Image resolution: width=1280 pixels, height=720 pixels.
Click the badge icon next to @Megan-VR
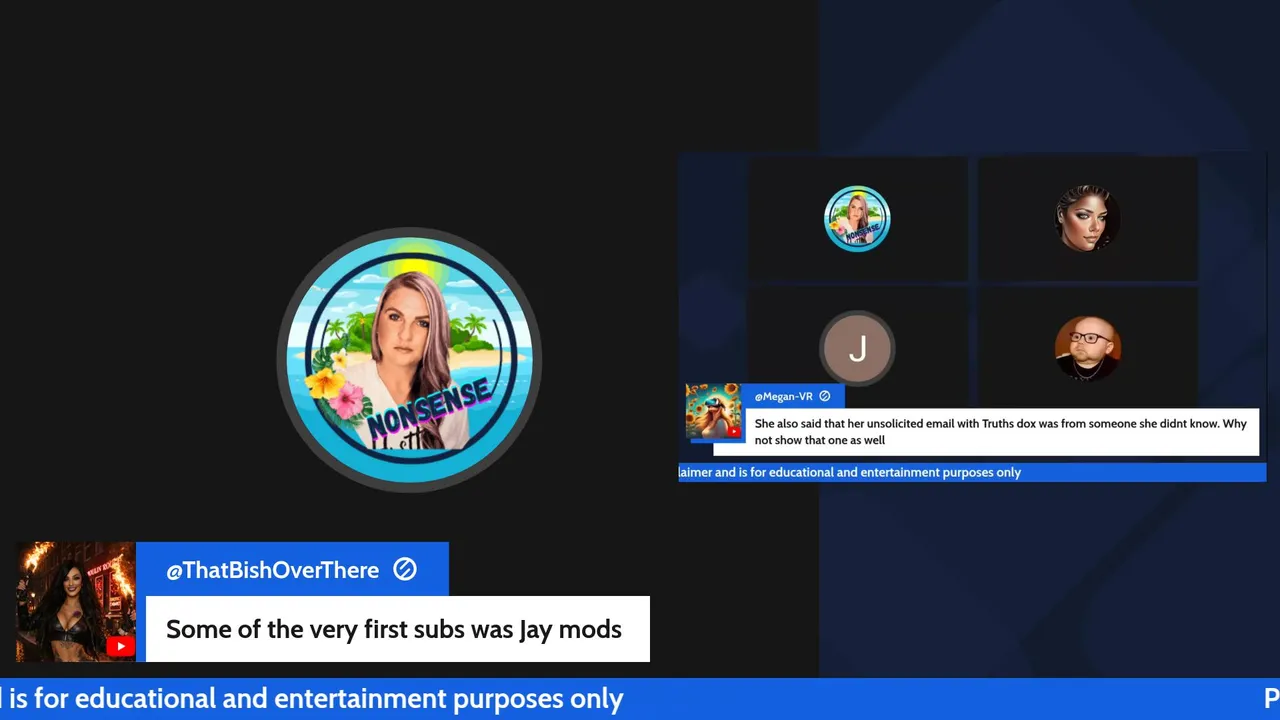pyautogui.click(x=825, y=397)
